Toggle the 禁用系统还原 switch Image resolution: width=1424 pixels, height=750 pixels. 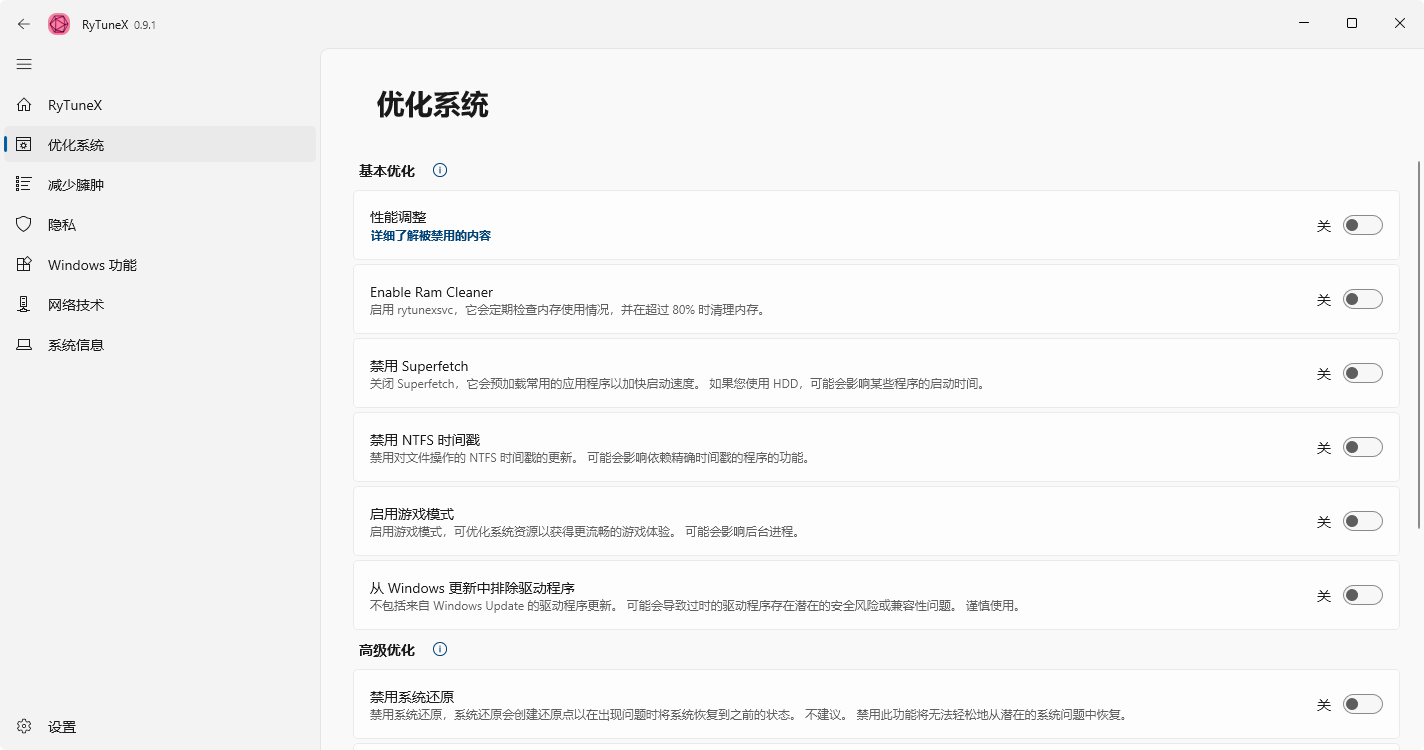click(1362, 704)
